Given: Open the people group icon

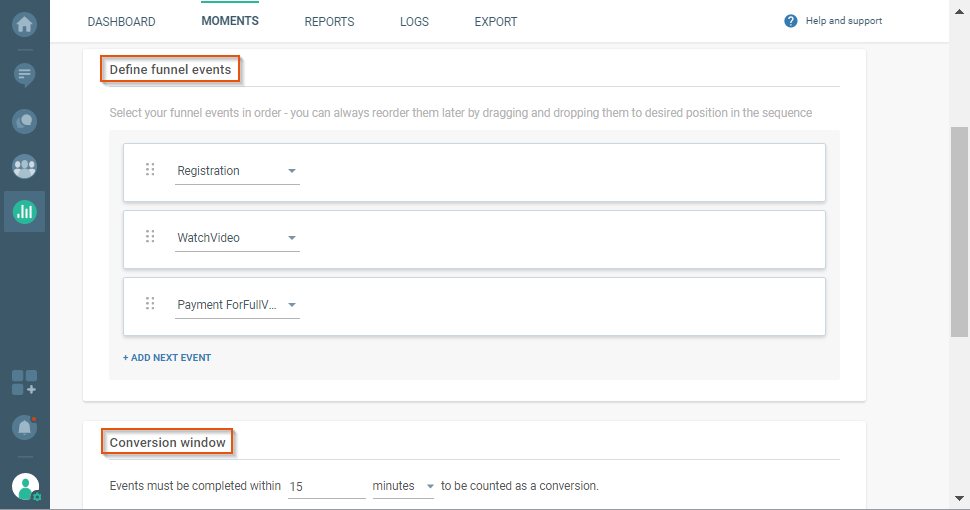Looking at the screenshot, I should (x=24, y=166).
